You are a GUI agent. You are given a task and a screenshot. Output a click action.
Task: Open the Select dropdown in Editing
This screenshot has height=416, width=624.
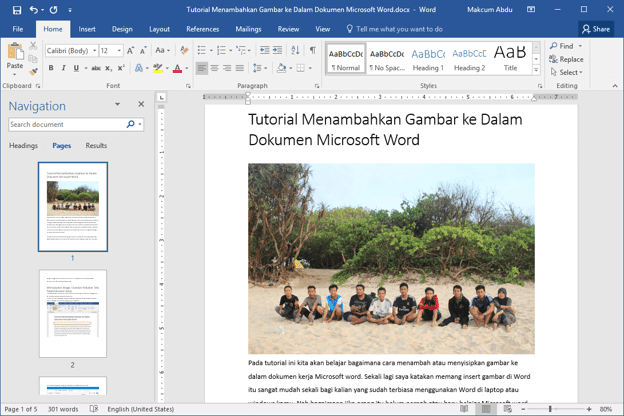566,72
